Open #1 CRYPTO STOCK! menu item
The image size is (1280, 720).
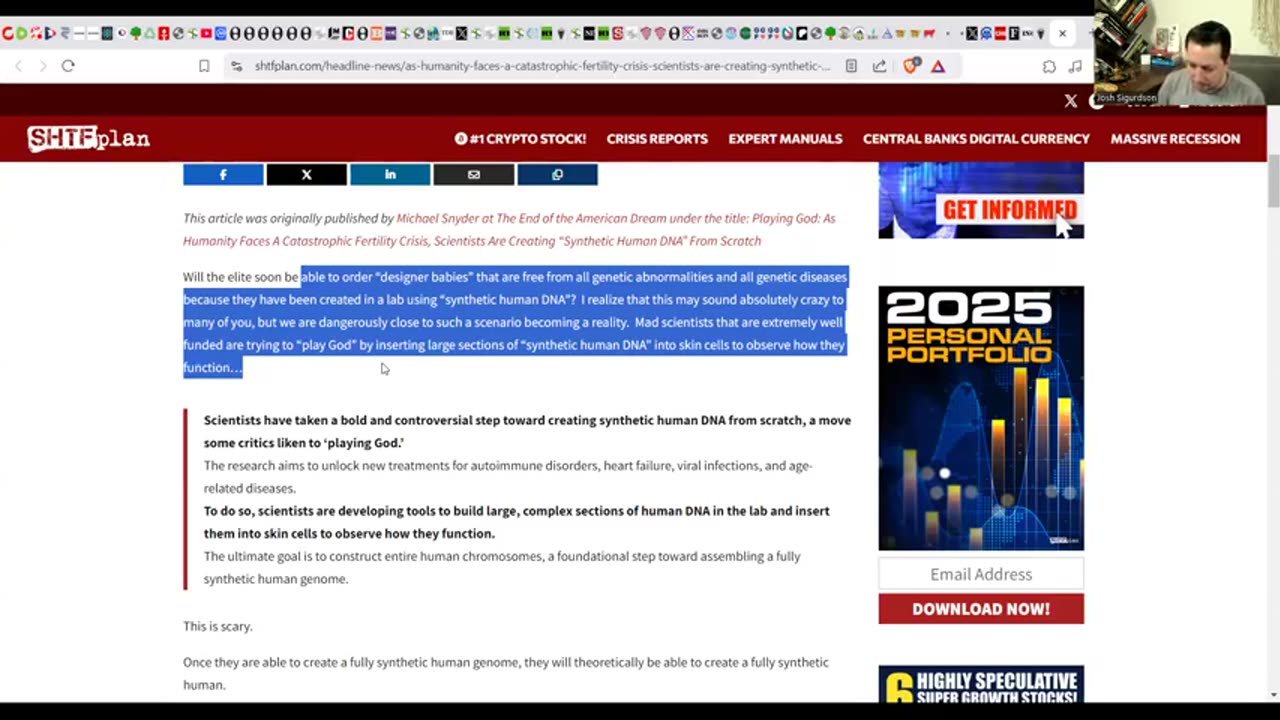[520, 139]
